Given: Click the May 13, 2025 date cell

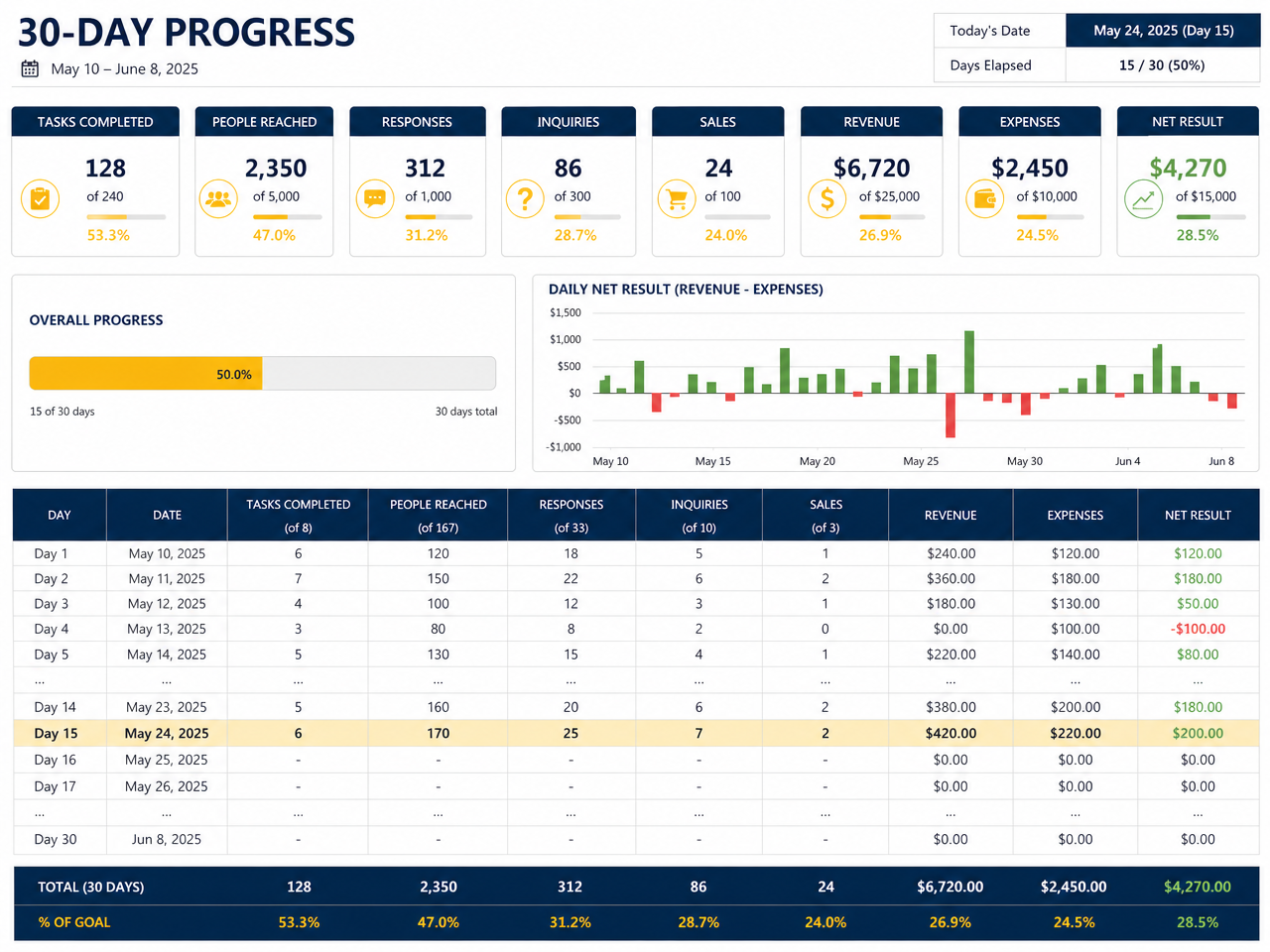Looking at the screenshot, I should [167, 629].
